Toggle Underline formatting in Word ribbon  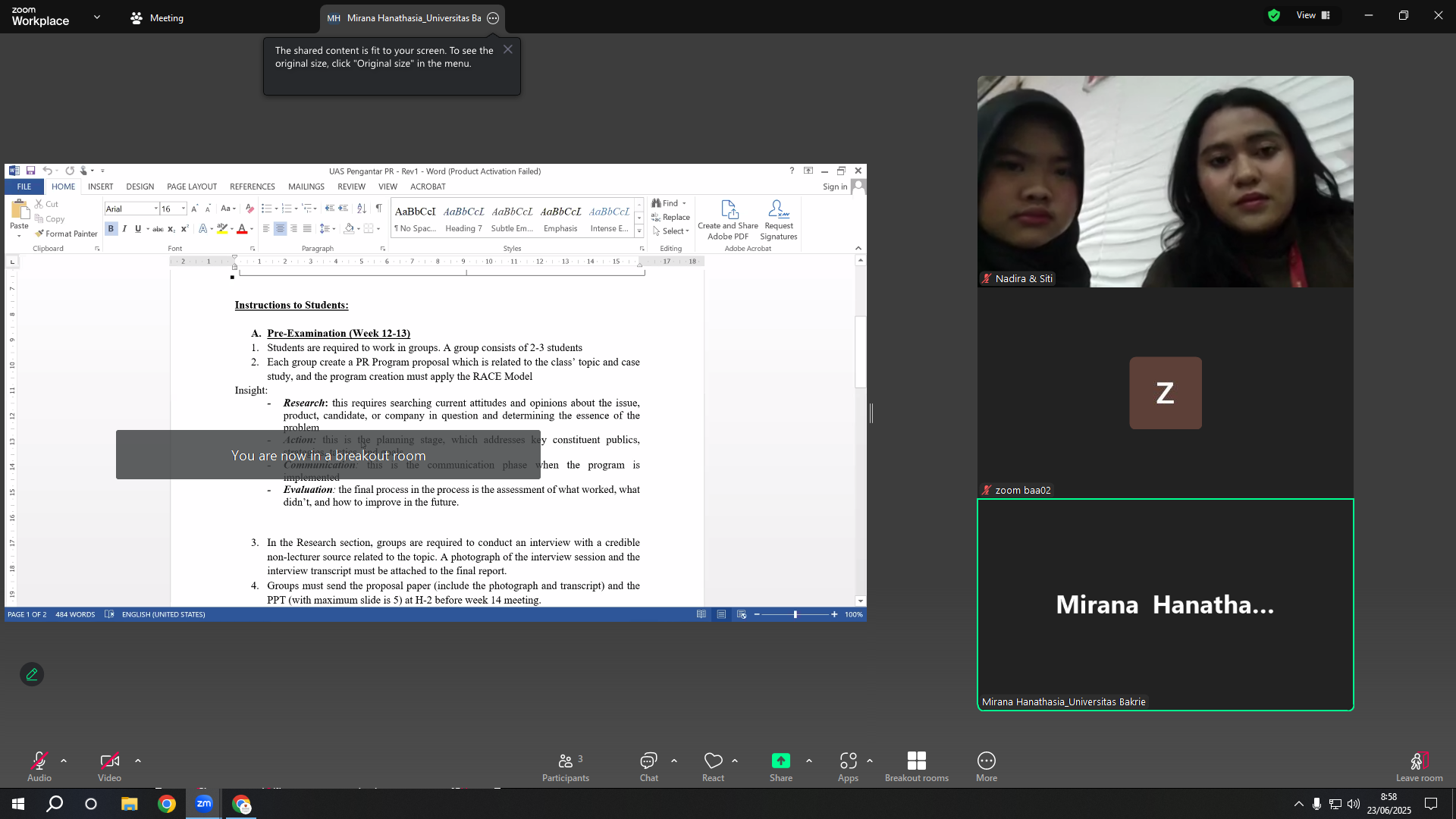pos(138,229)
